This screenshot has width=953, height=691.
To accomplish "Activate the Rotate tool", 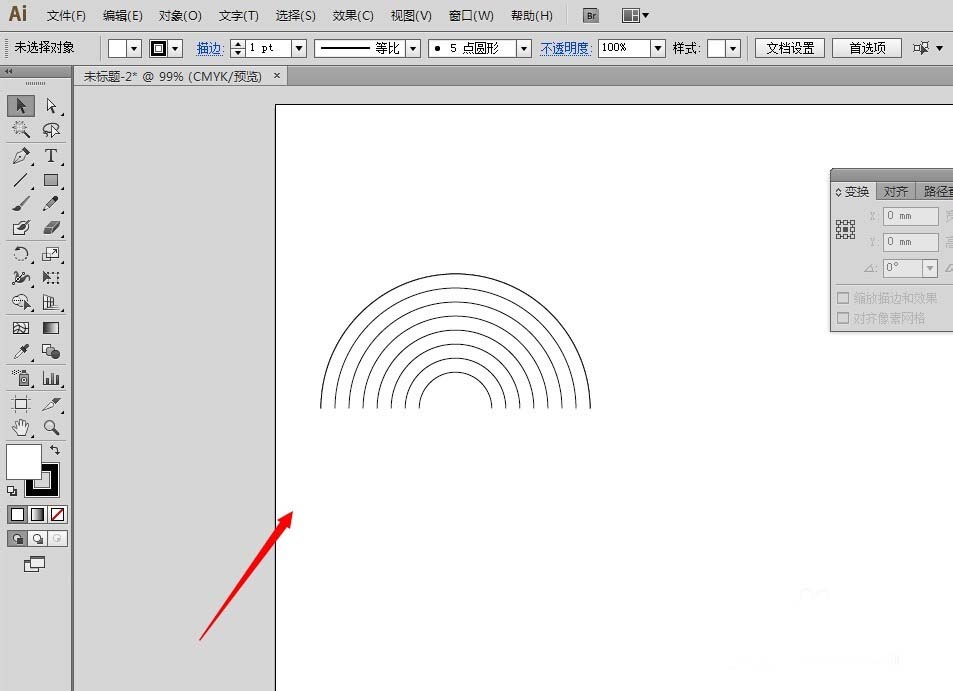I will [x=21, y=254].
